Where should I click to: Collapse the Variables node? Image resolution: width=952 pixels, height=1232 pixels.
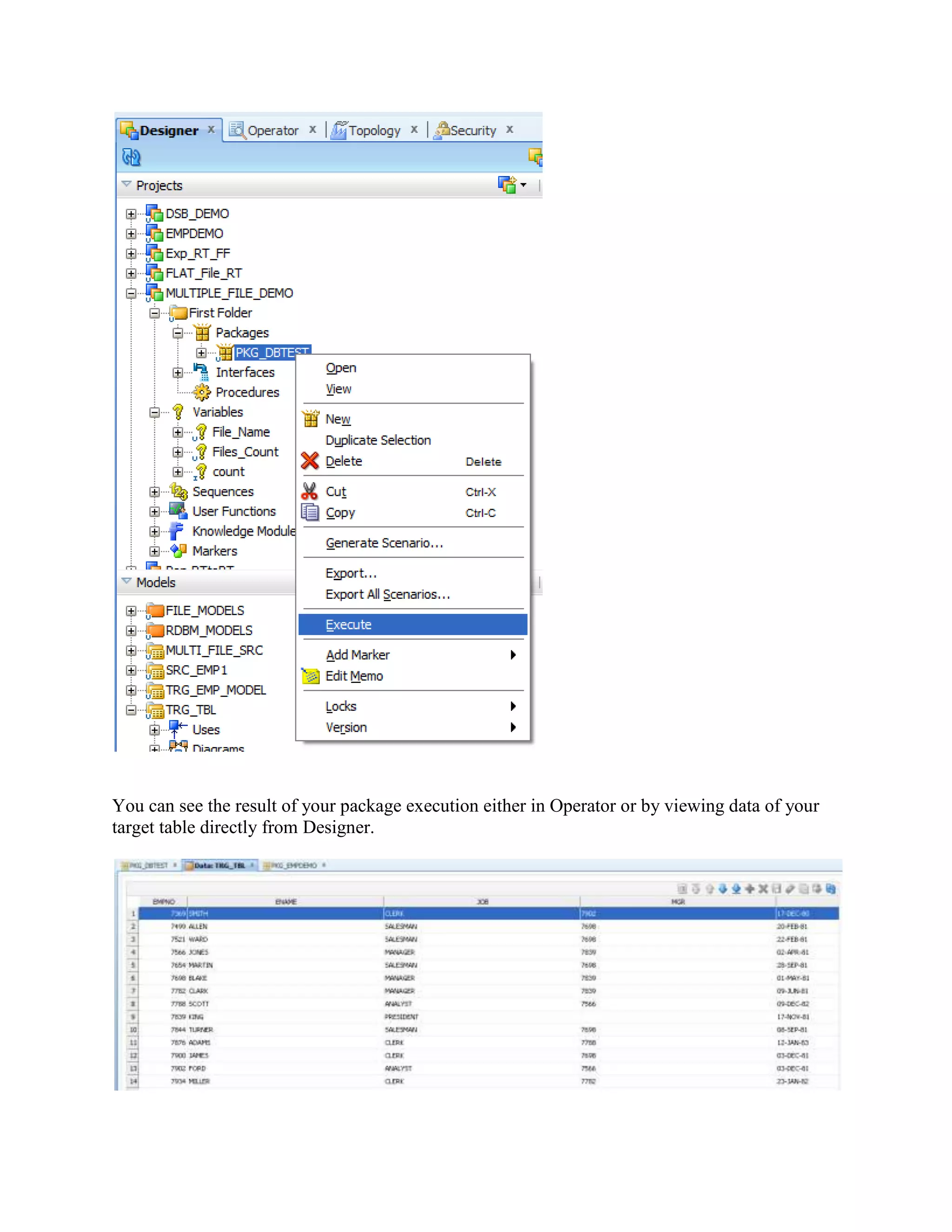pos(154,412)
